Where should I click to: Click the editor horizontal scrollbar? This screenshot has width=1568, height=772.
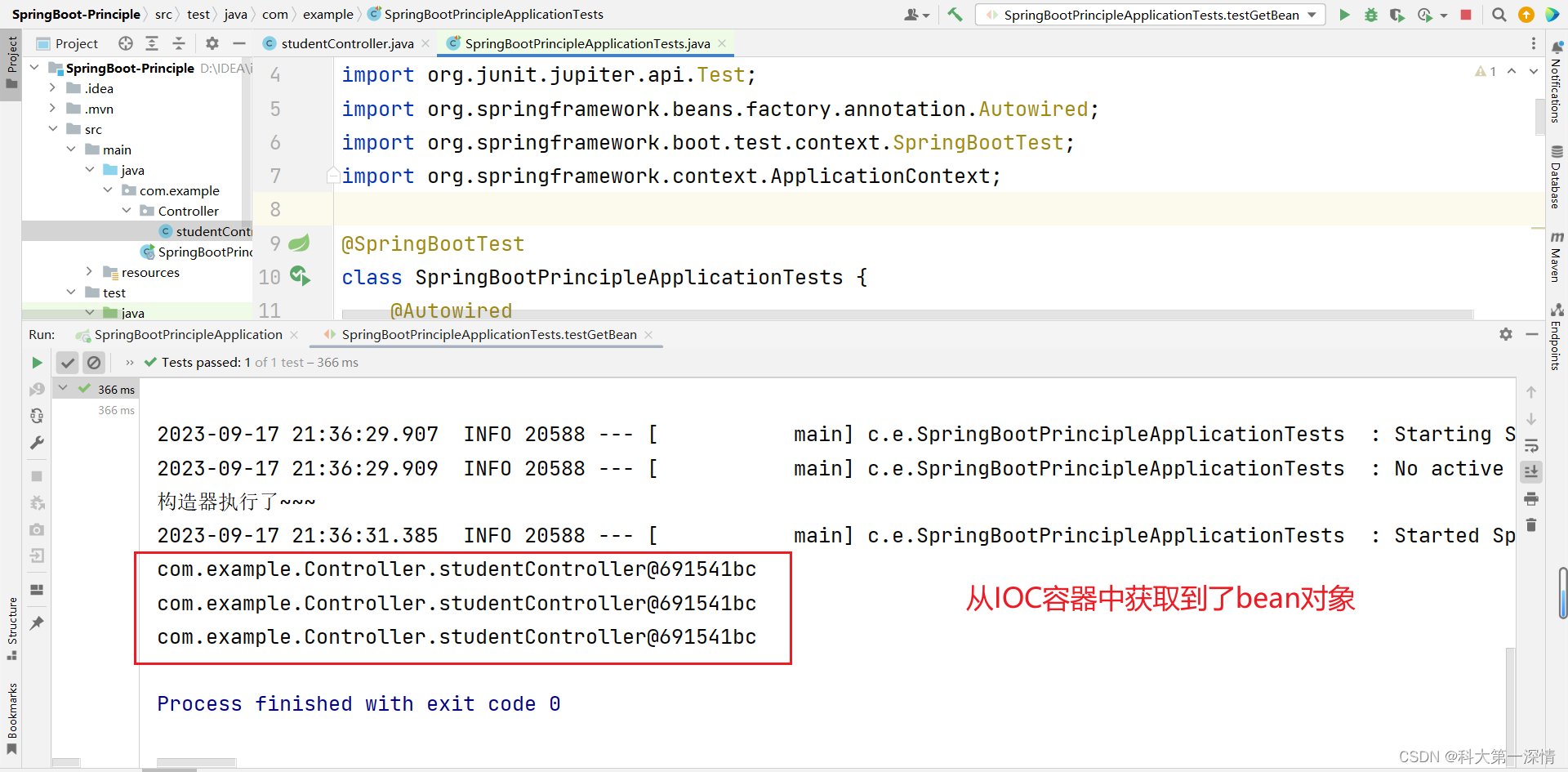click(x=907, y=314)
